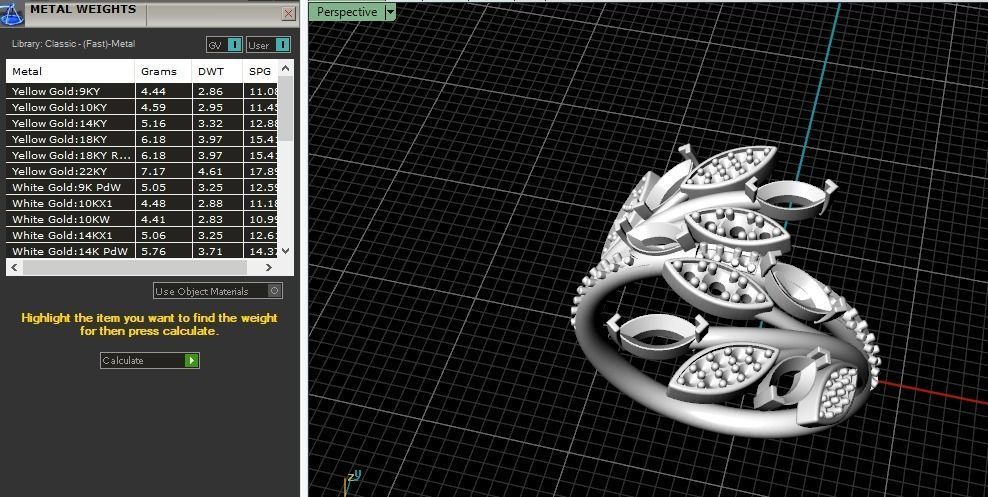Select the Yellow Gold:9KY row
This screenshot has height=497, width=988.
click(x=142, y=91)
